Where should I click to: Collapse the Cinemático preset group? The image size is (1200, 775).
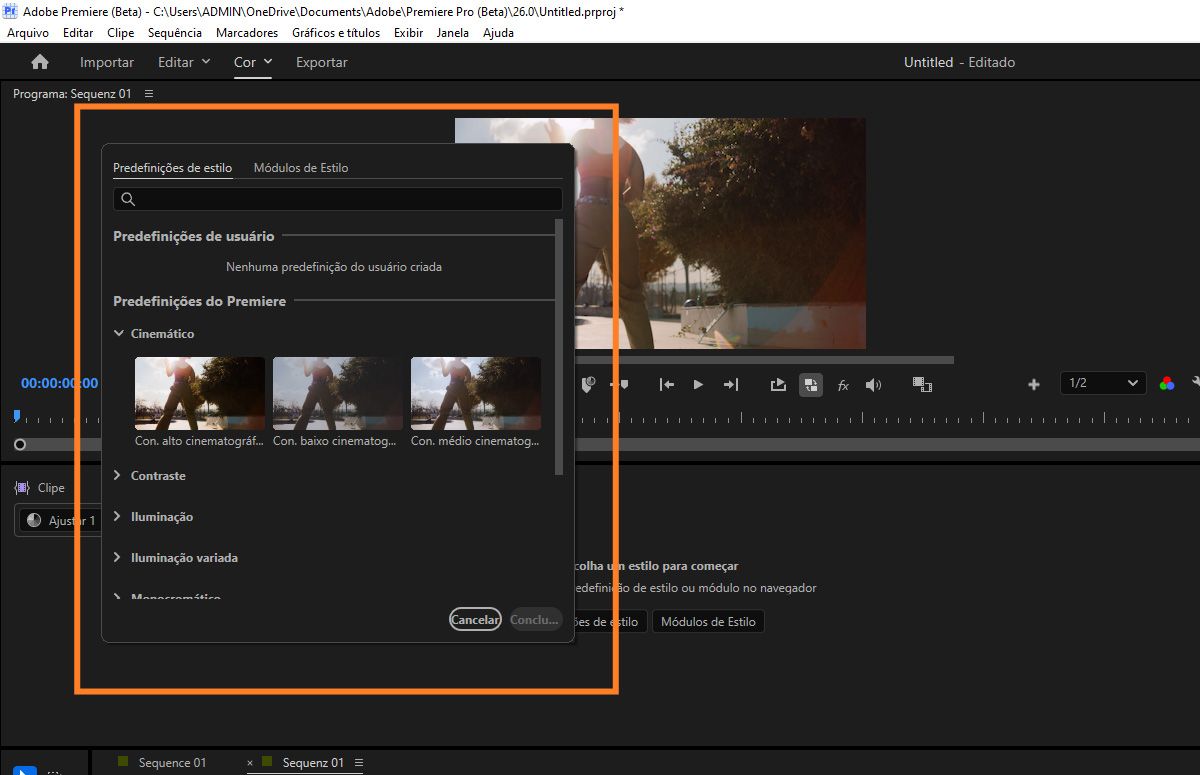click(118, 333)
